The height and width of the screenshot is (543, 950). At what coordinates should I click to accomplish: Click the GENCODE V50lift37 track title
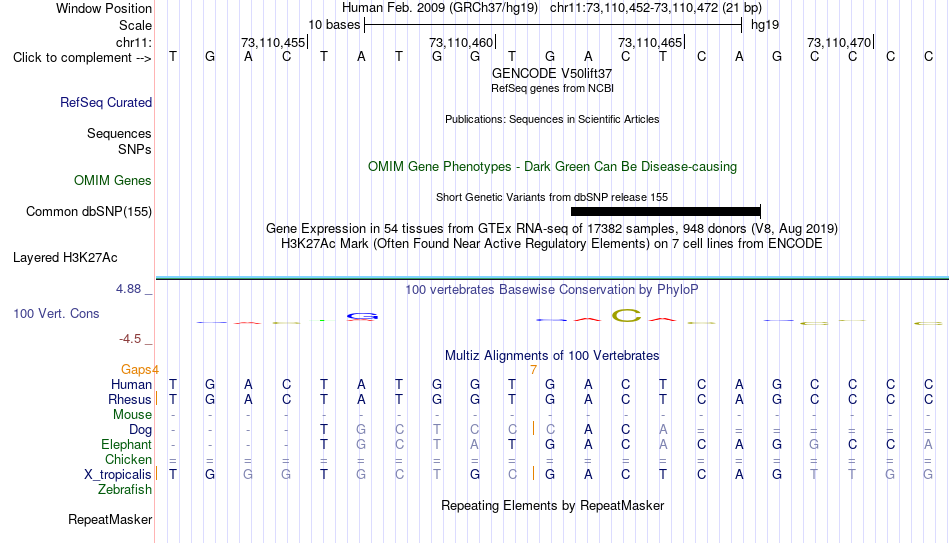(552, 73)
